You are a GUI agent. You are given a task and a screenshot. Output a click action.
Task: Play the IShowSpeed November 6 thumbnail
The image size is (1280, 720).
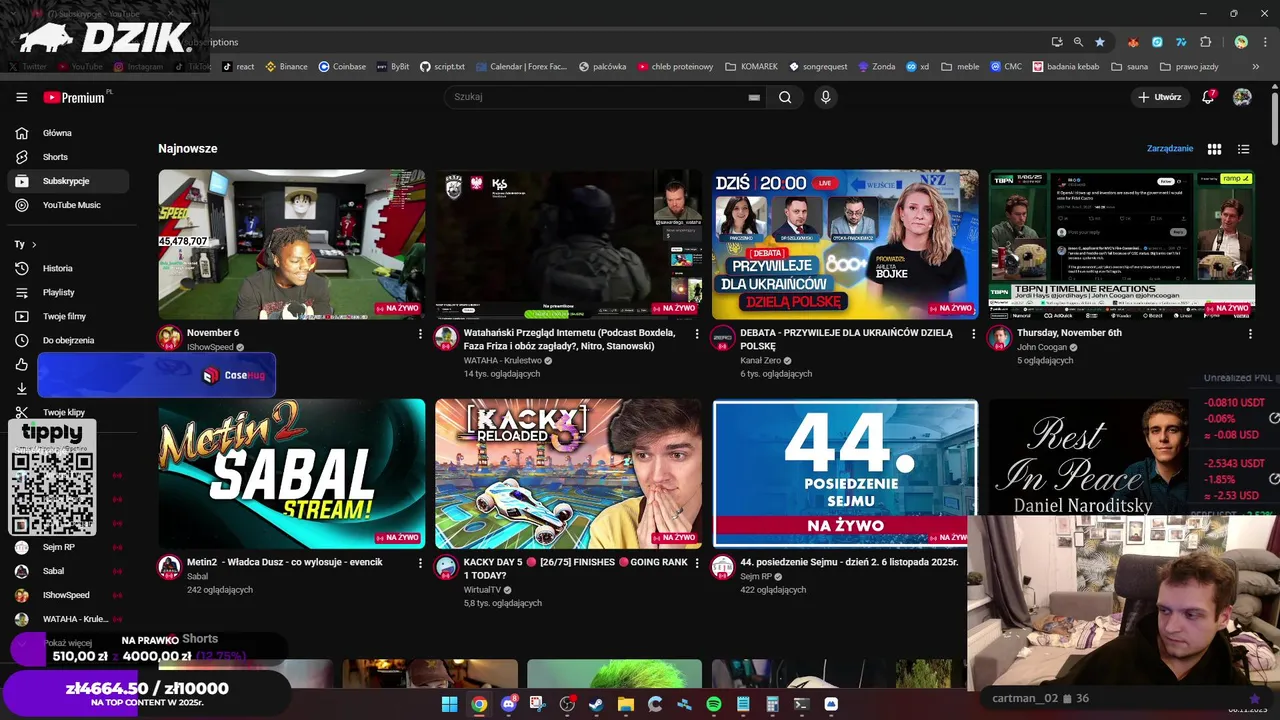tap(291, 244)
